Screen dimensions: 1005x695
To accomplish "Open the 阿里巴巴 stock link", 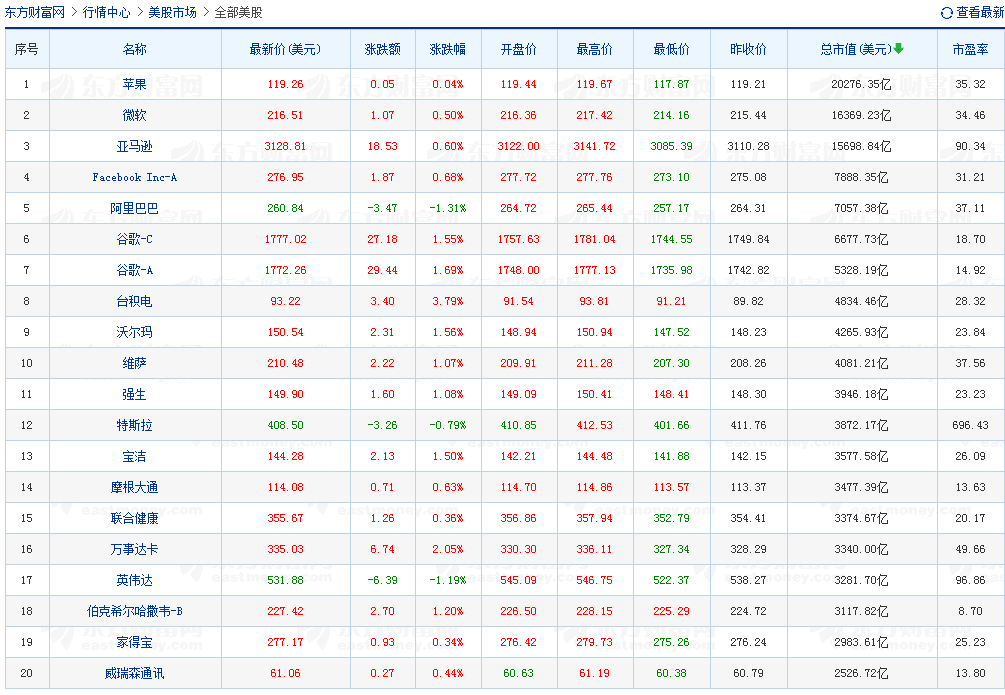I will [x=135, y=208].
